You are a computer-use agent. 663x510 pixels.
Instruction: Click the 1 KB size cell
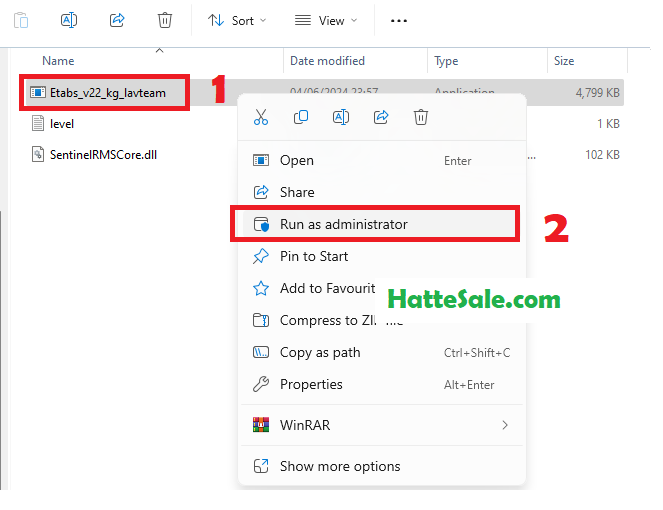click(x=608, y=124)
